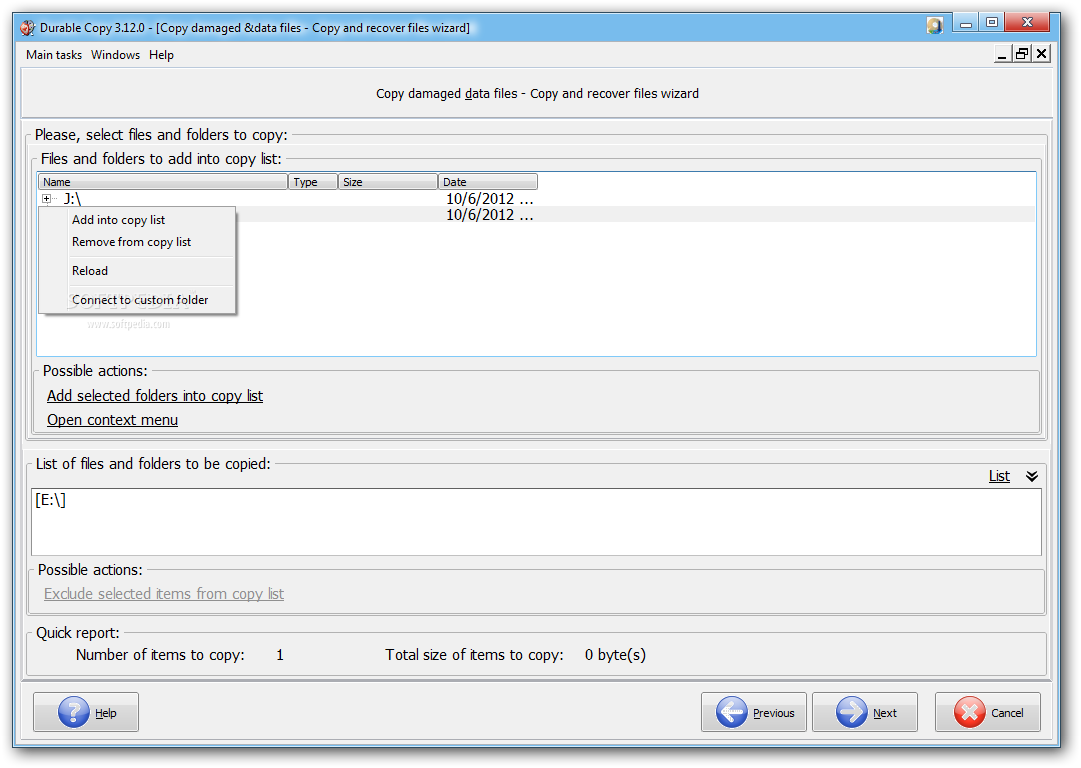Screen dimensions: 1081x768
Task: Select the J:\ drive row
Action: tap(536, 199)
